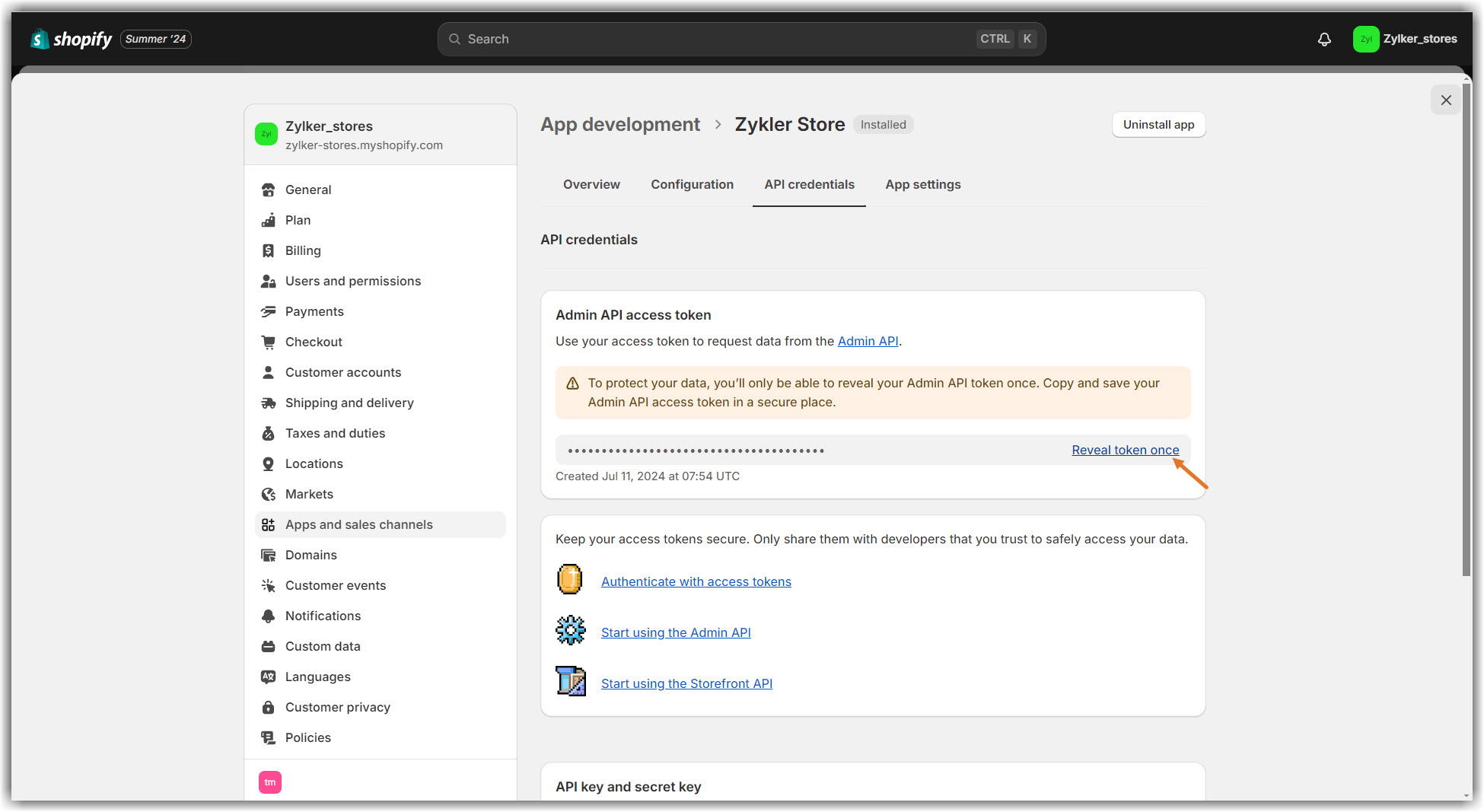Open the App settings tab

coord(922,184)
